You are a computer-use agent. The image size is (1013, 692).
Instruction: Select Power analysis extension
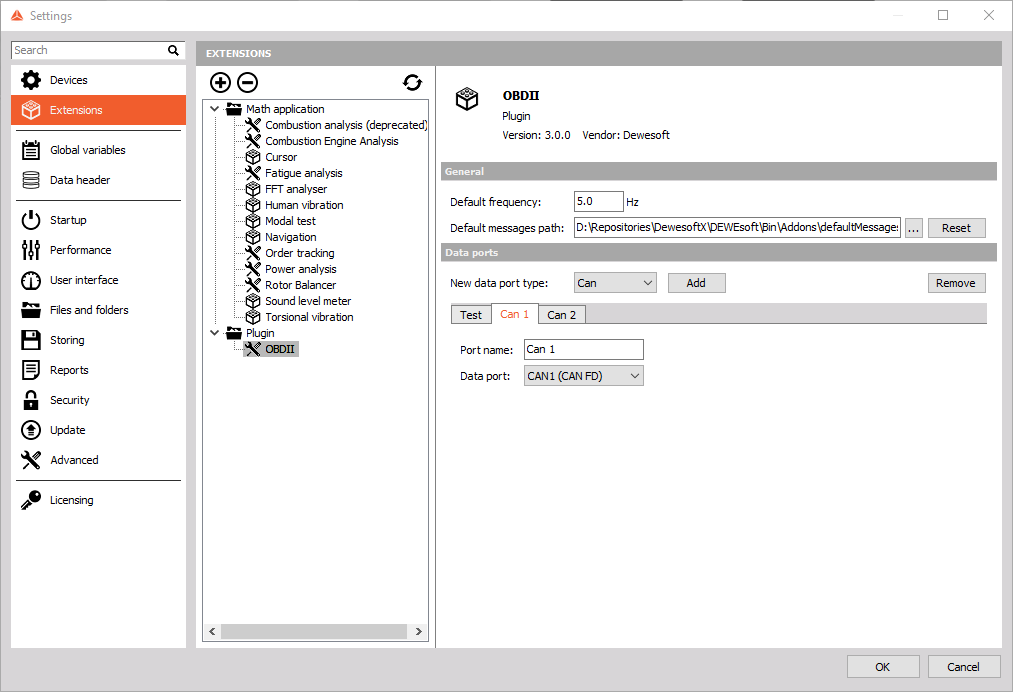coord(300,269)
